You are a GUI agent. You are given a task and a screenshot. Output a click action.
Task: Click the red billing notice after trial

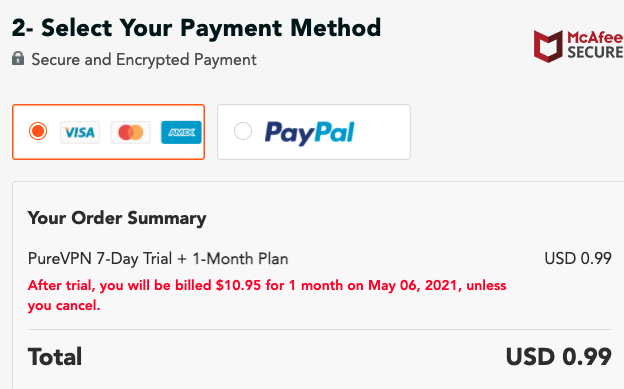pyautogui.click(x=267, y=295)
